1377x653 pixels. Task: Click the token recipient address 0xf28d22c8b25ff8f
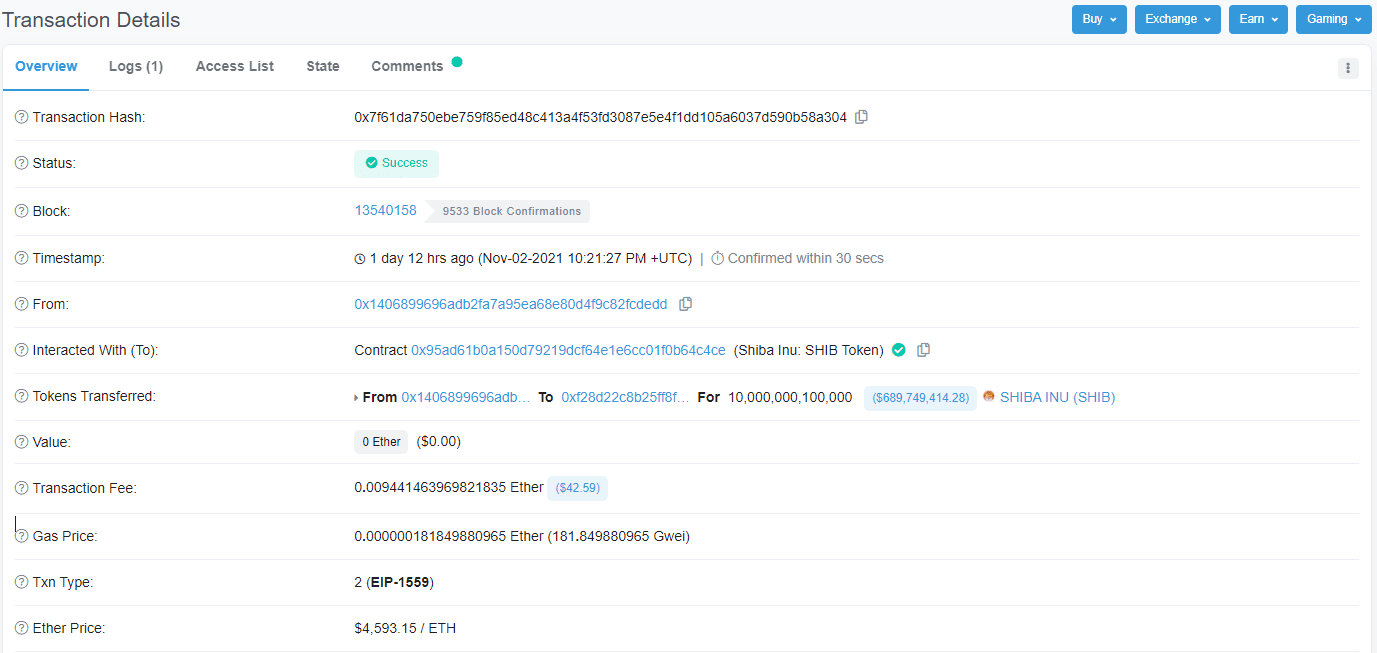coord(625,397)
